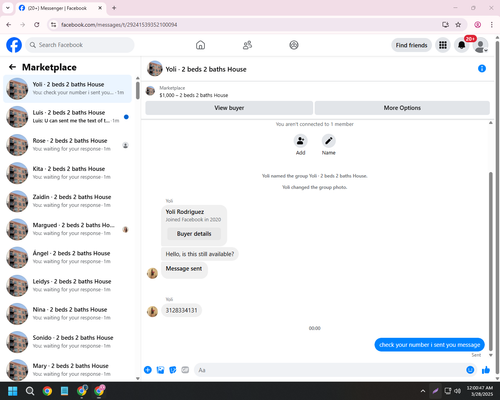Viewport: 500px width, 400px height.
Task: Open the tab search dropdown arrow
Action: tap(8, 8)
